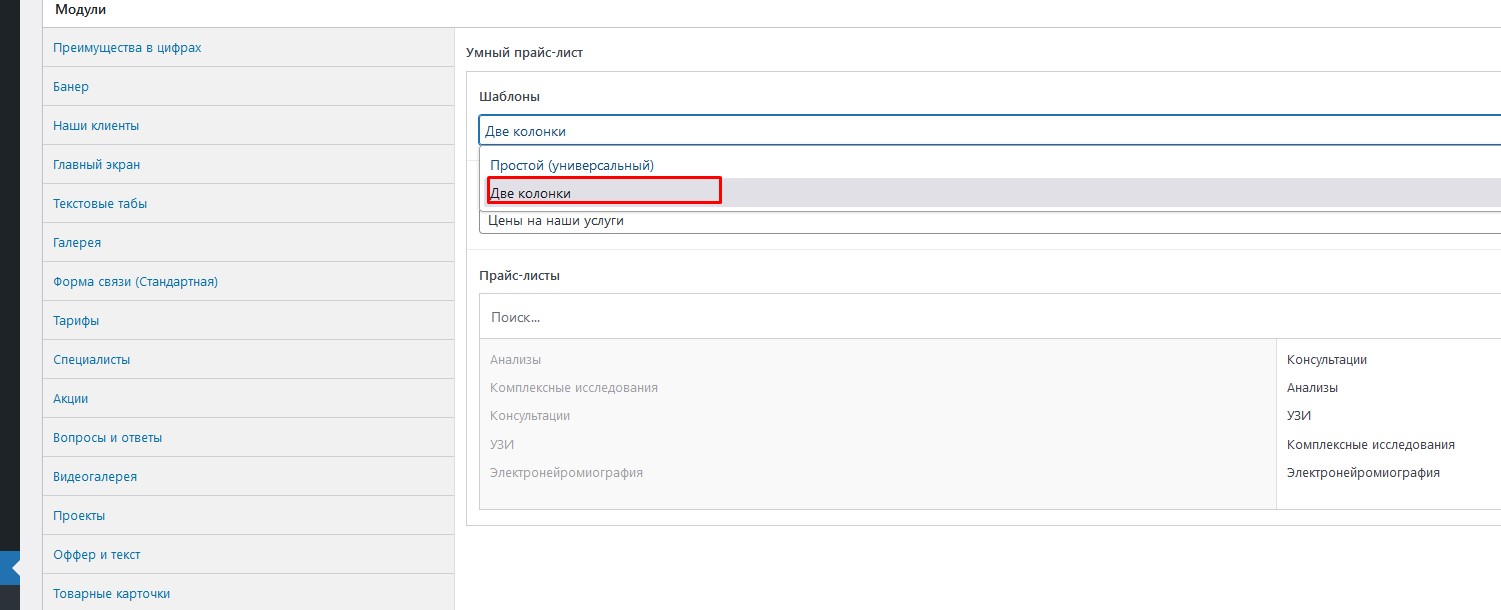Select the Текстовые табы module
Viewport: 1501px width, 610px height.
pos(100,204)
